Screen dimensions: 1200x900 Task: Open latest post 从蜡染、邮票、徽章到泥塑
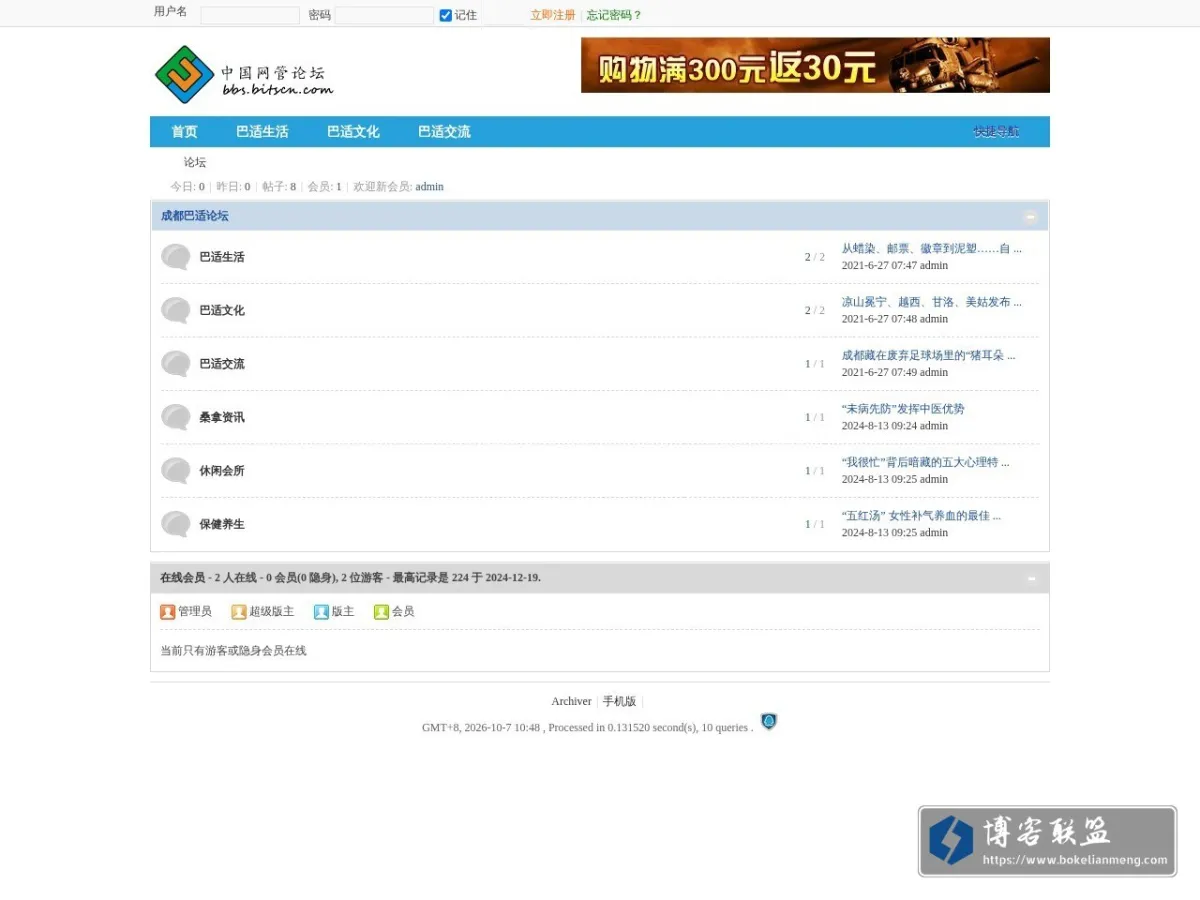(x=932, y=248)
